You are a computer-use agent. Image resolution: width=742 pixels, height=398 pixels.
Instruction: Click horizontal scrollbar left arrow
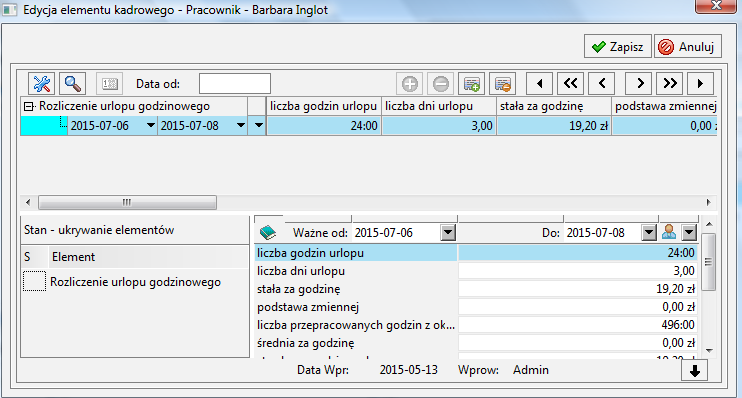[x=28, y=203]
